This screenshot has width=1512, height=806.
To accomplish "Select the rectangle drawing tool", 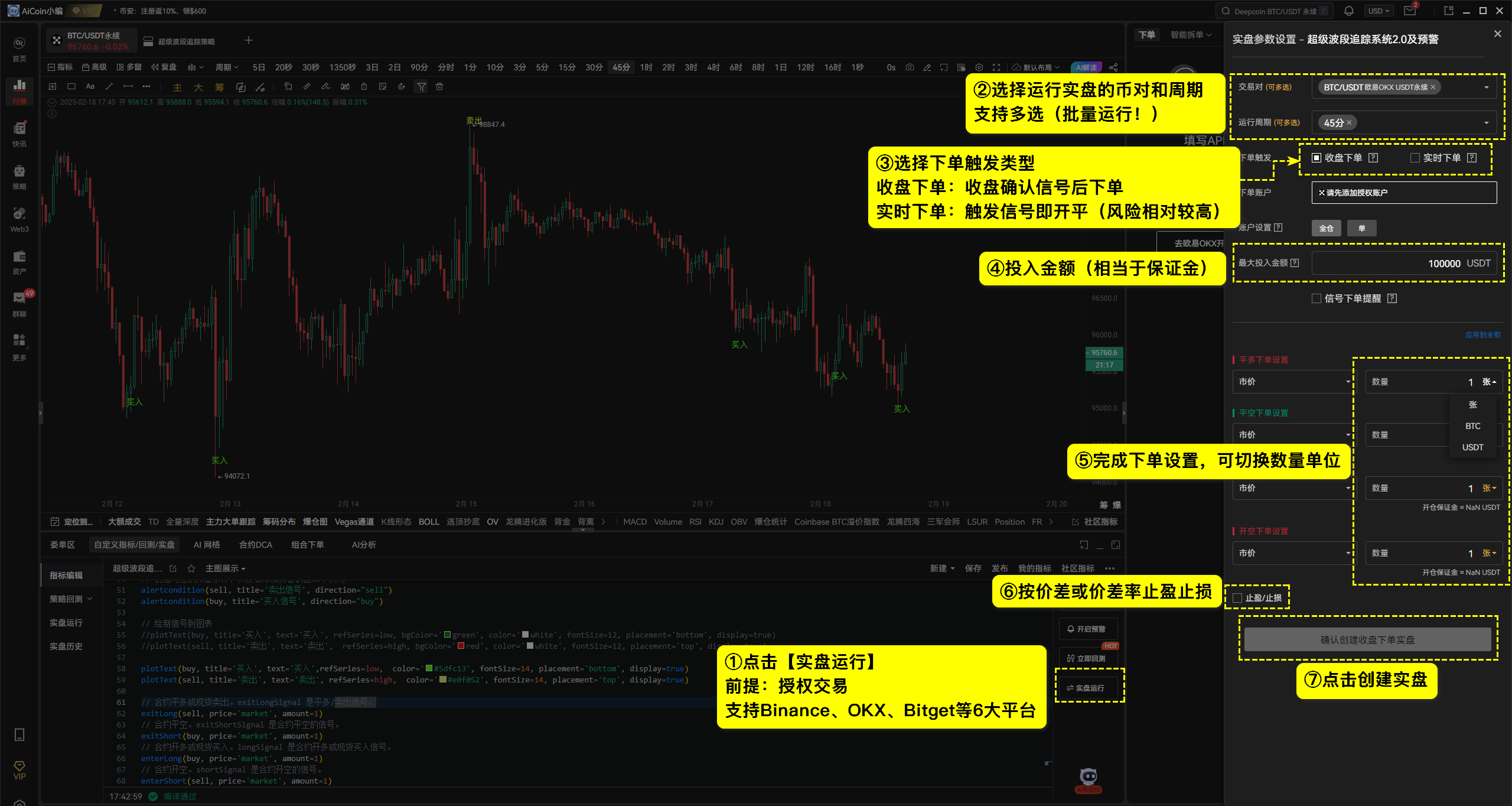I will pos(71,86).
